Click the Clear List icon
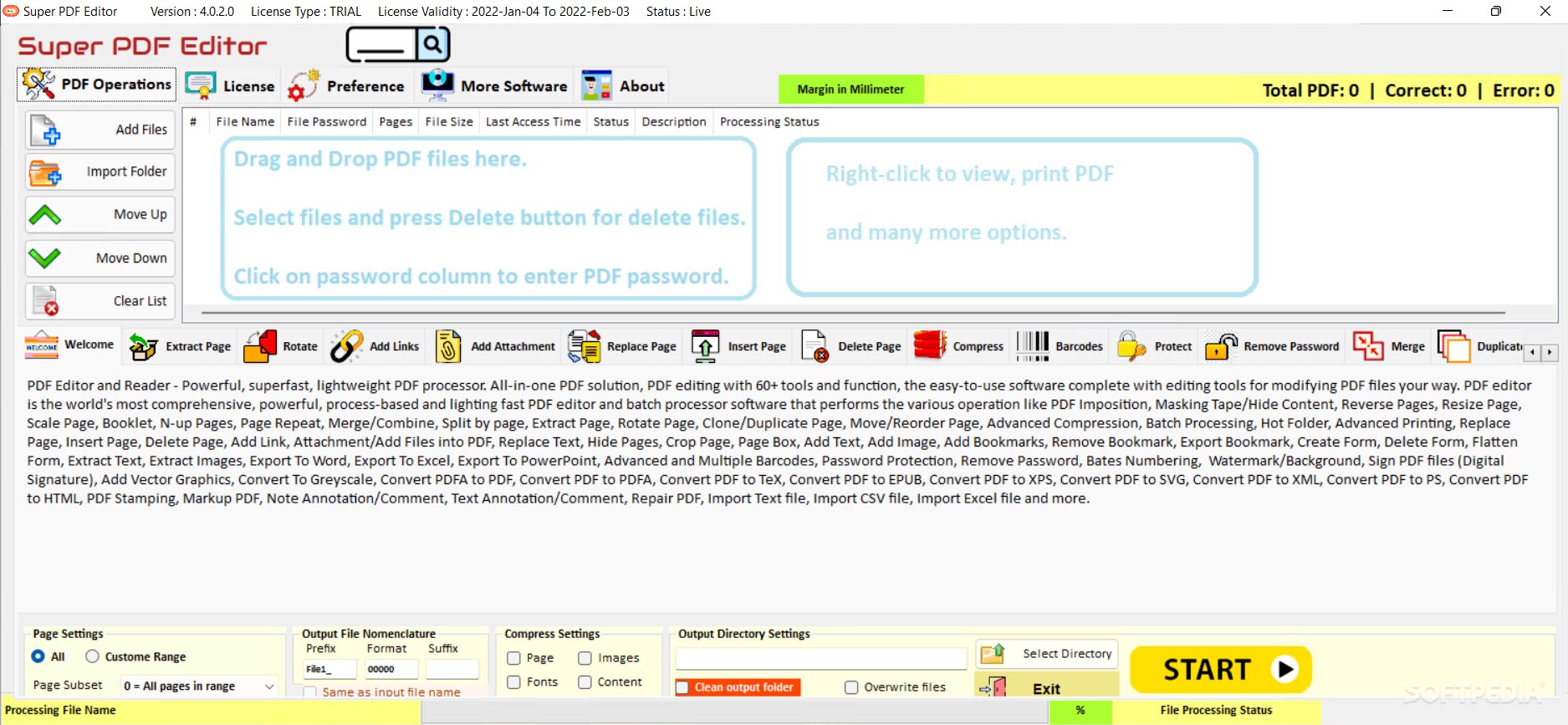 click(45, 300)
